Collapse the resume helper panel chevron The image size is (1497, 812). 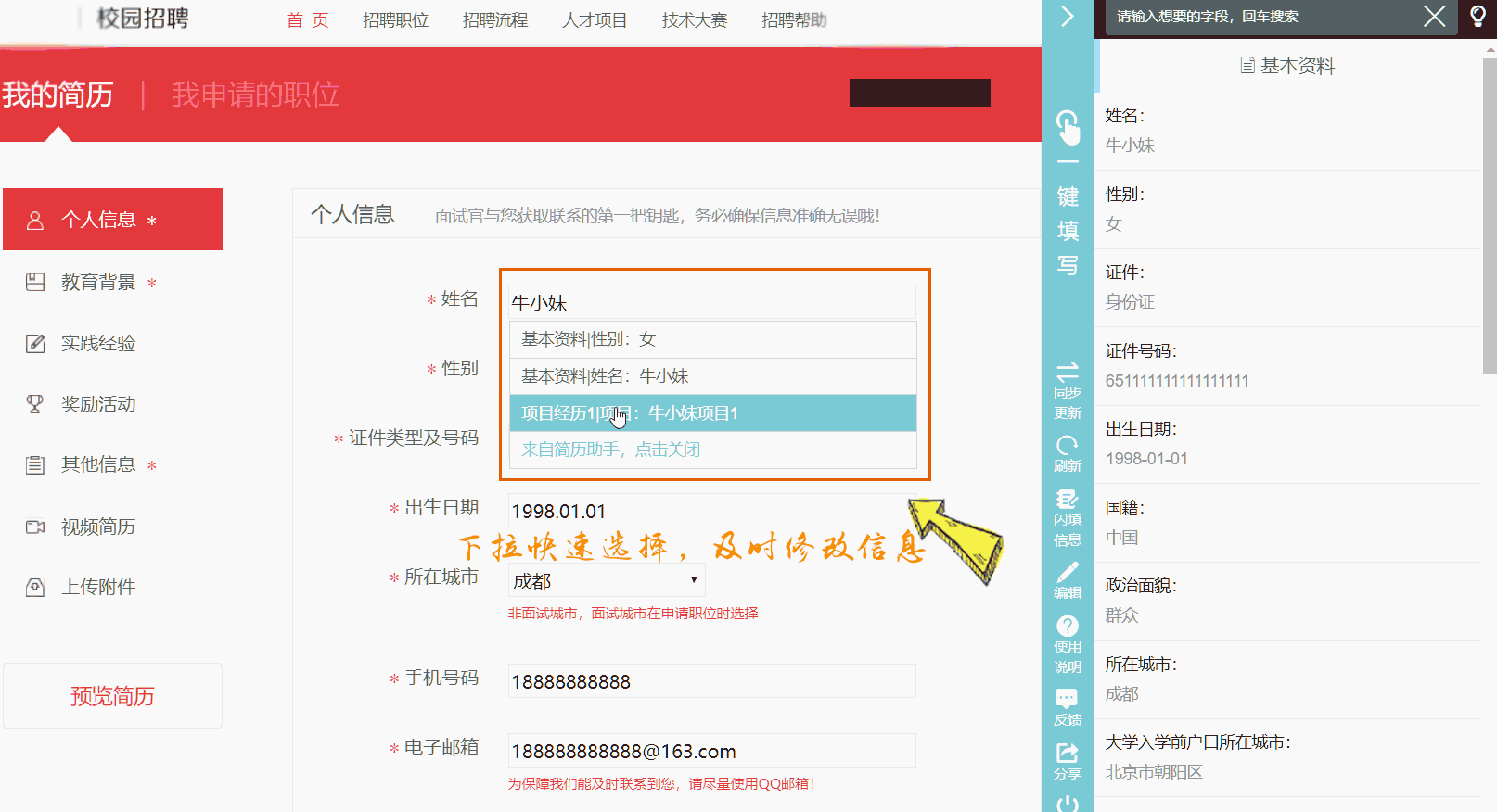[1068, 17]
